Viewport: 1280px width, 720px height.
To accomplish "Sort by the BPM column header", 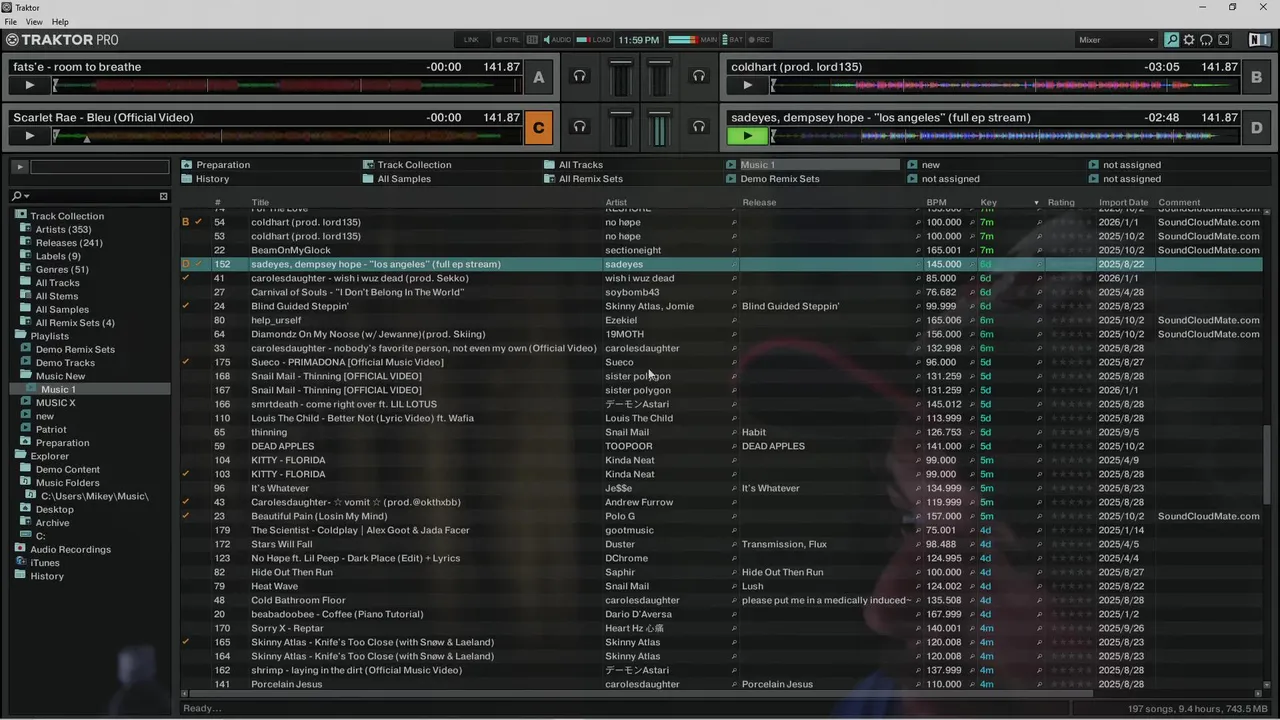I will (936, 202).
